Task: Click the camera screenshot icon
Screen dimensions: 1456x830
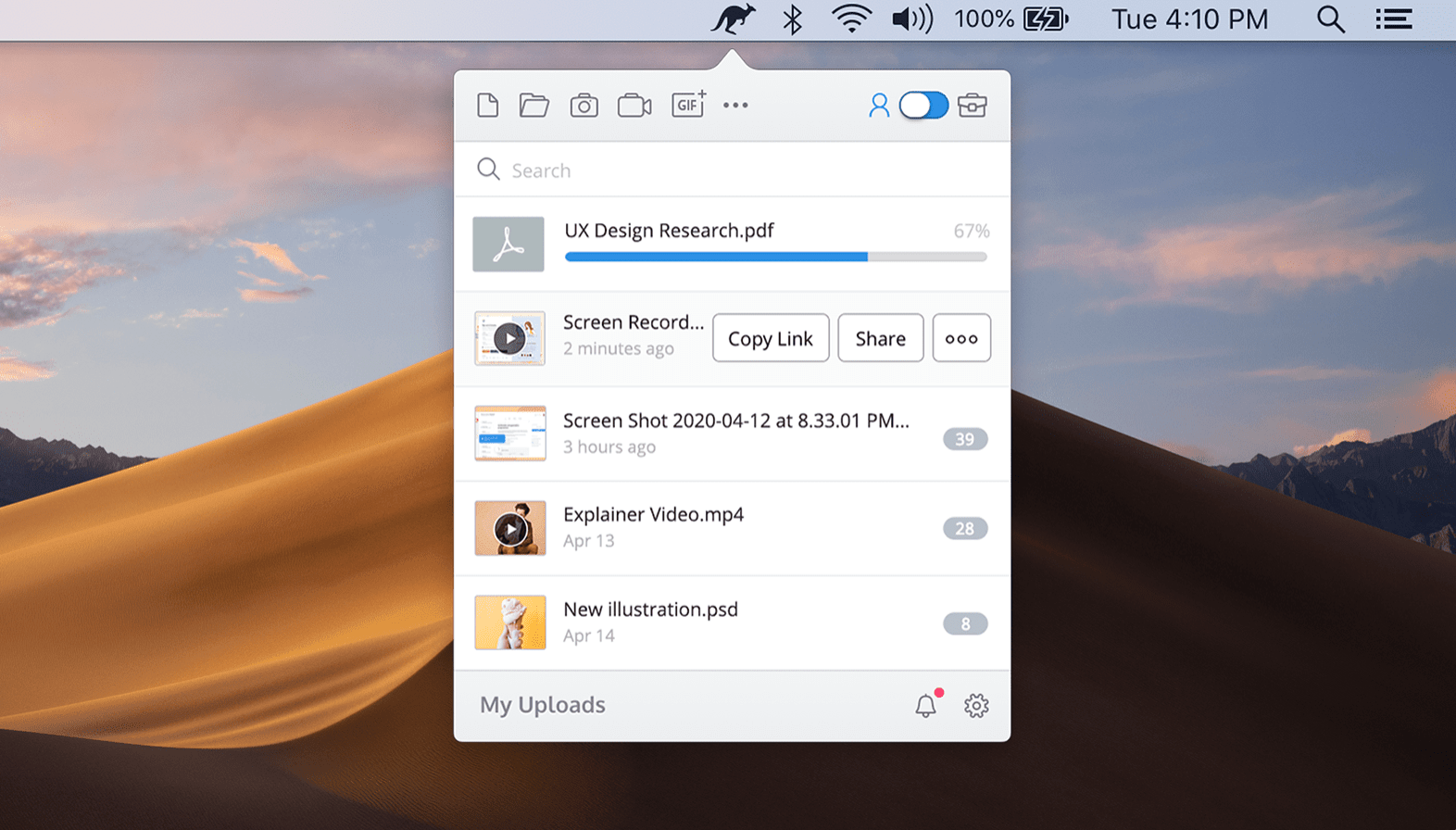Action: click(x=584, y=106)
